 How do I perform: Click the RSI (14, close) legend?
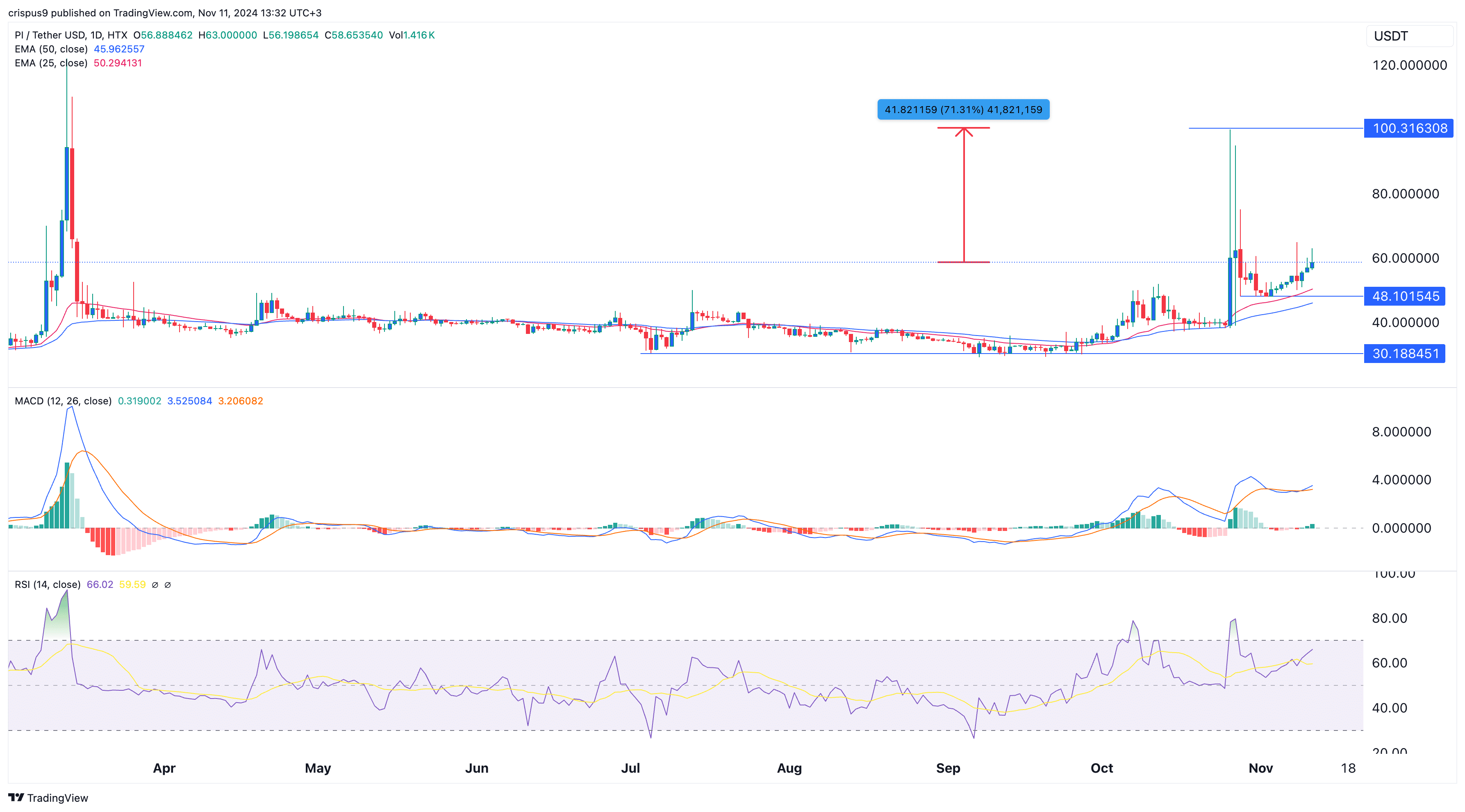pos(48,585)
